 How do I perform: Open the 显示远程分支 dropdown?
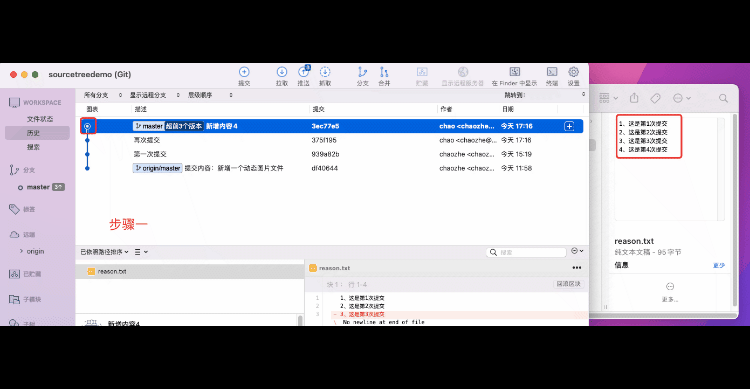click(154, 95)
